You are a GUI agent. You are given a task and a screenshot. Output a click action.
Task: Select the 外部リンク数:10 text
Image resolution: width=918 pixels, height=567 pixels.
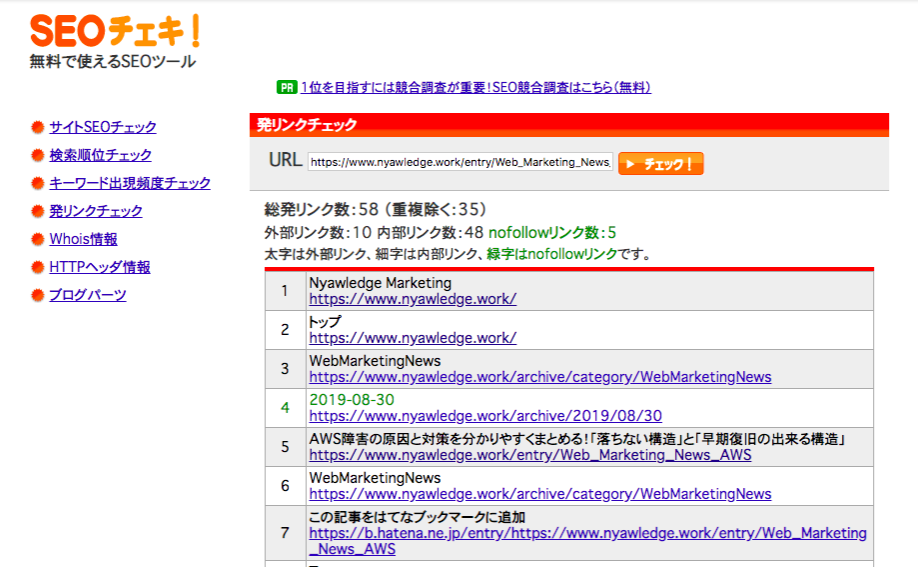[318, 233]
